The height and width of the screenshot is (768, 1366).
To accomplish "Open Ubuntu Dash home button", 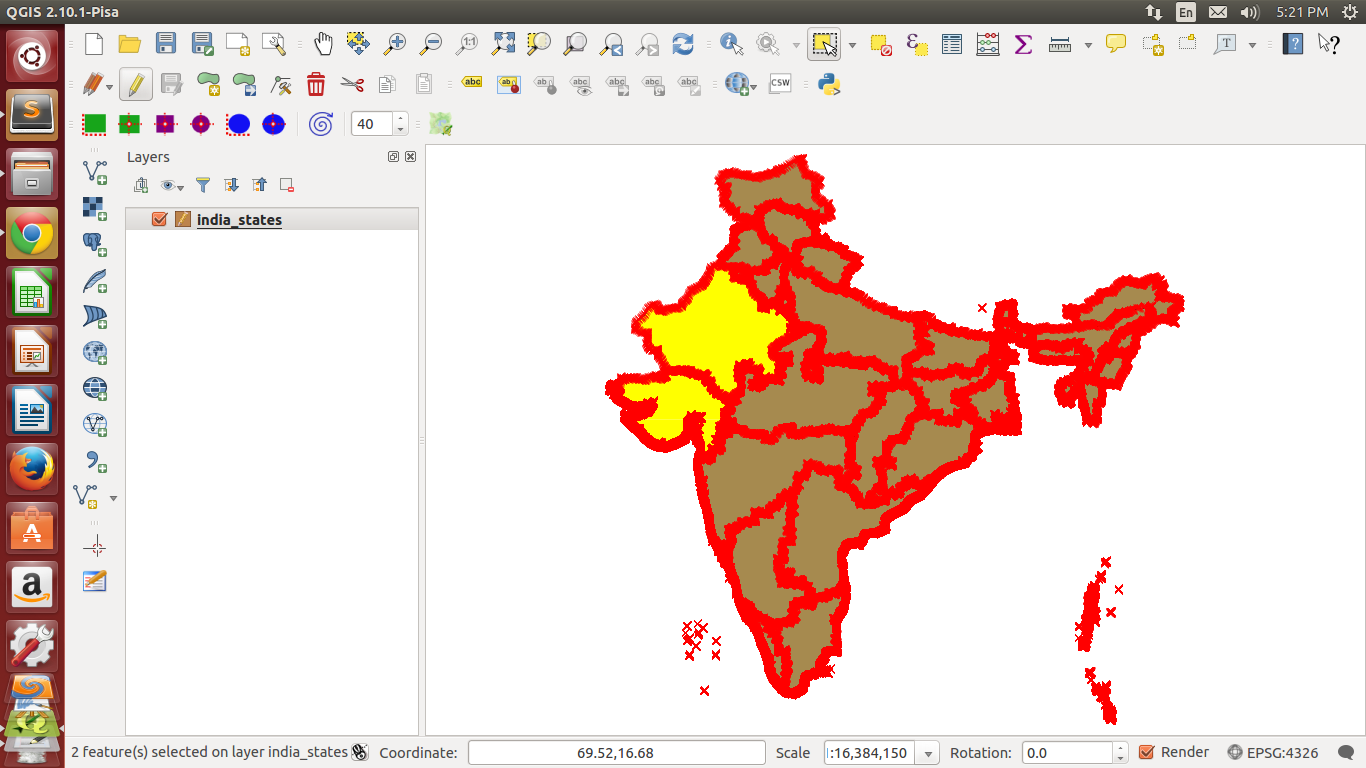I will tap(32, 56).
